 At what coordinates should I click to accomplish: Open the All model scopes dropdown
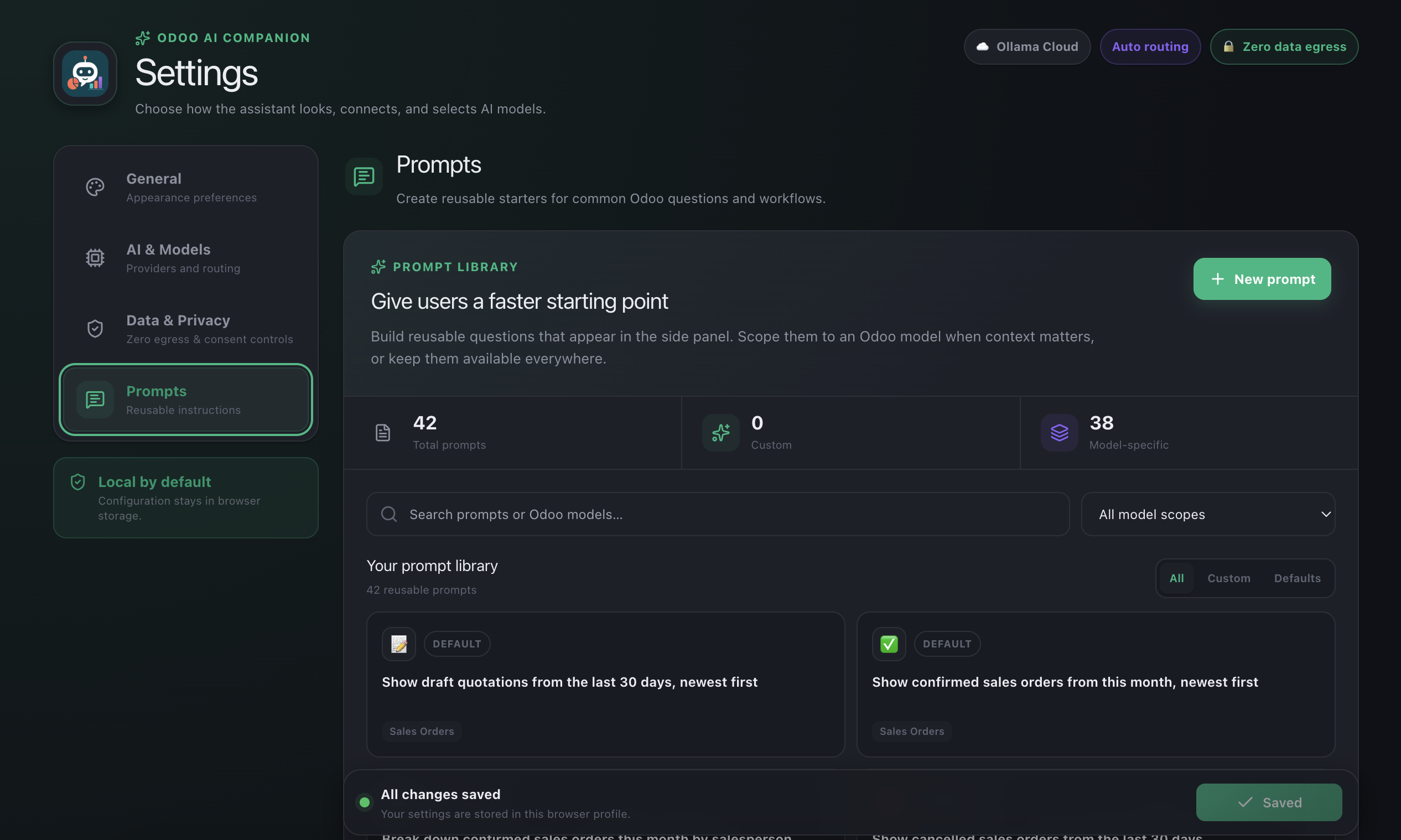point(1208,514)
